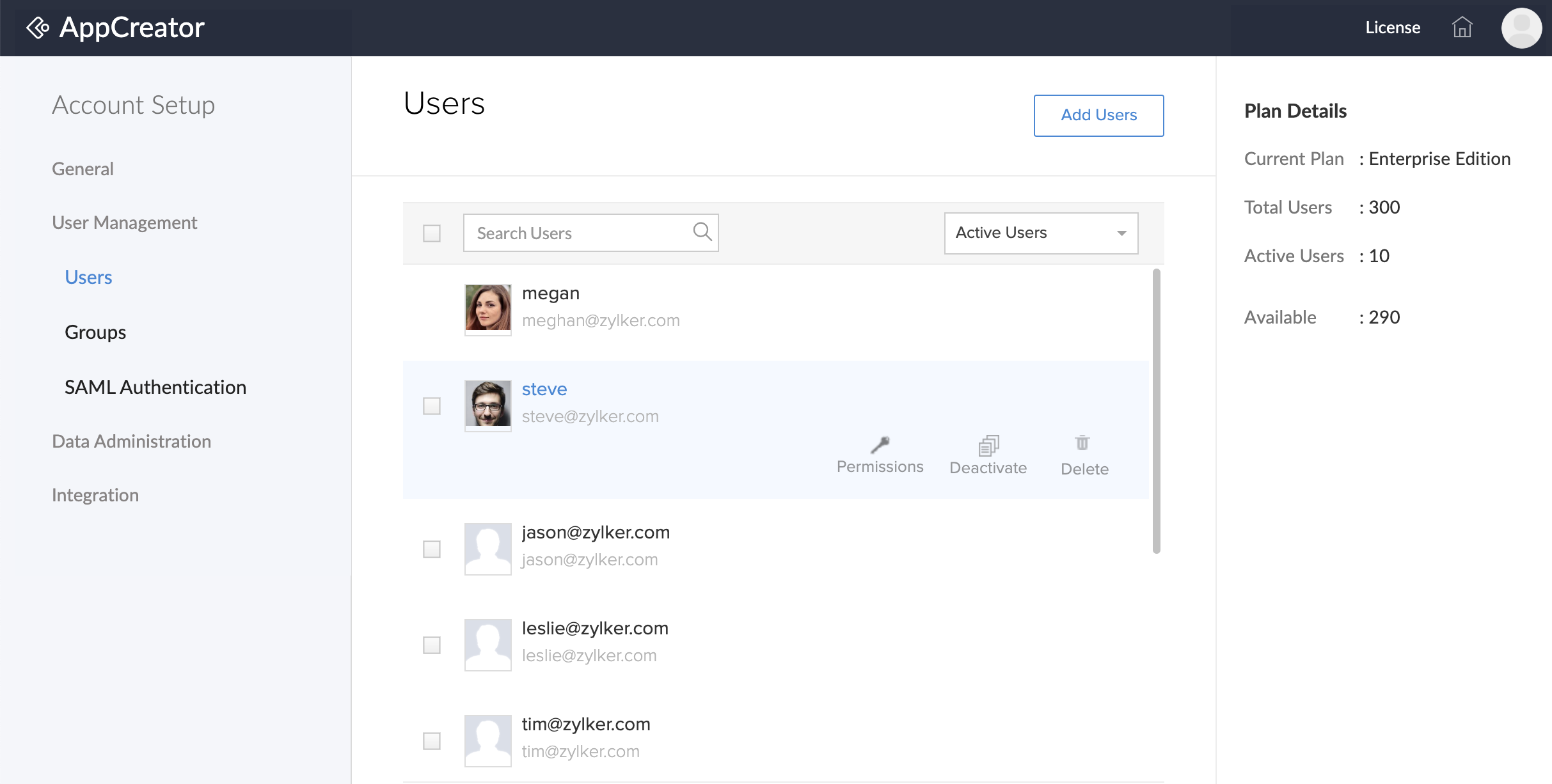
Task: Click inside the Search Users field
Action: click(569, 233)
